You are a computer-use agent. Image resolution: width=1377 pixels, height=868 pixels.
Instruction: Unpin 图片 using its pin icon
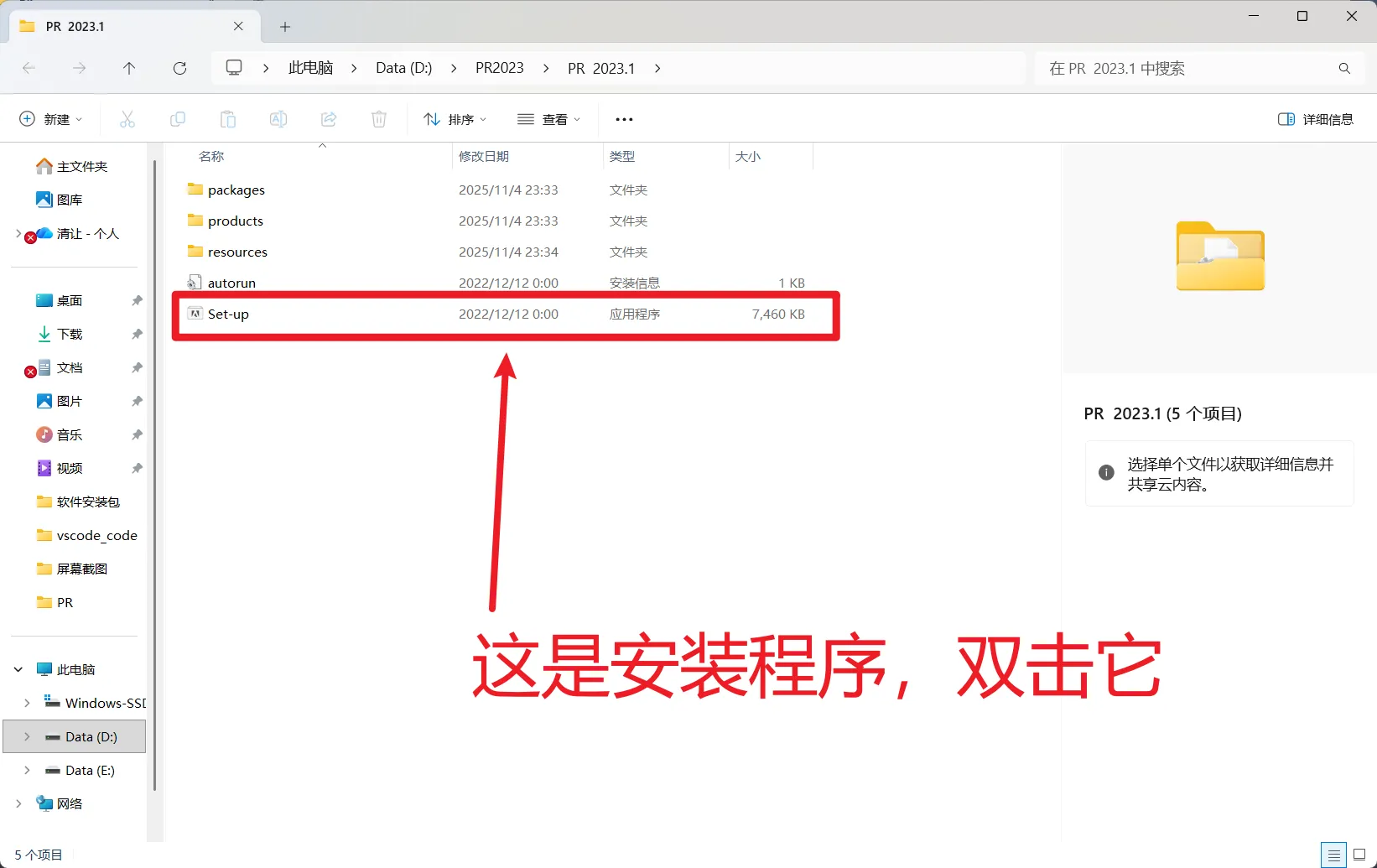[137, 401]
